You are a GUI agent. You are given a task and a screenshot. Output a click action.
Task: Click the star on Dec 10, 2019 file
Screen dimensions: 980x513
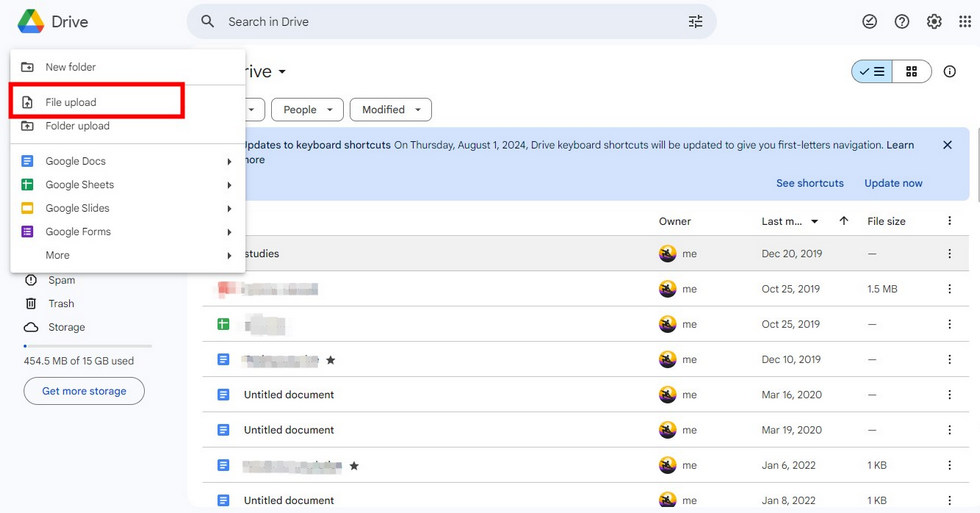(x=331, y=360)
